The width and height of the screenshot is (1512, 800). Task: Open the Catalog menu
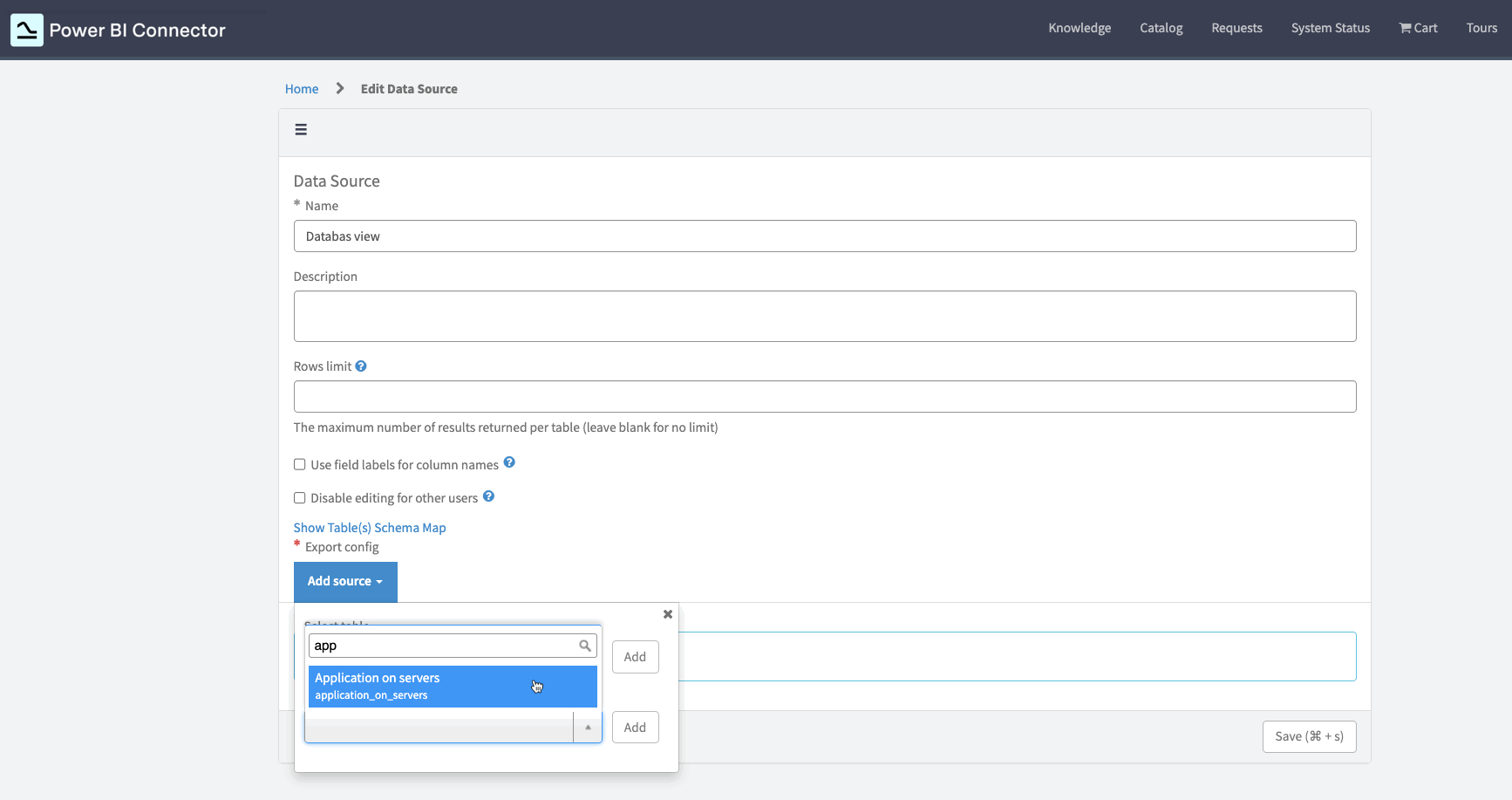1161,28
